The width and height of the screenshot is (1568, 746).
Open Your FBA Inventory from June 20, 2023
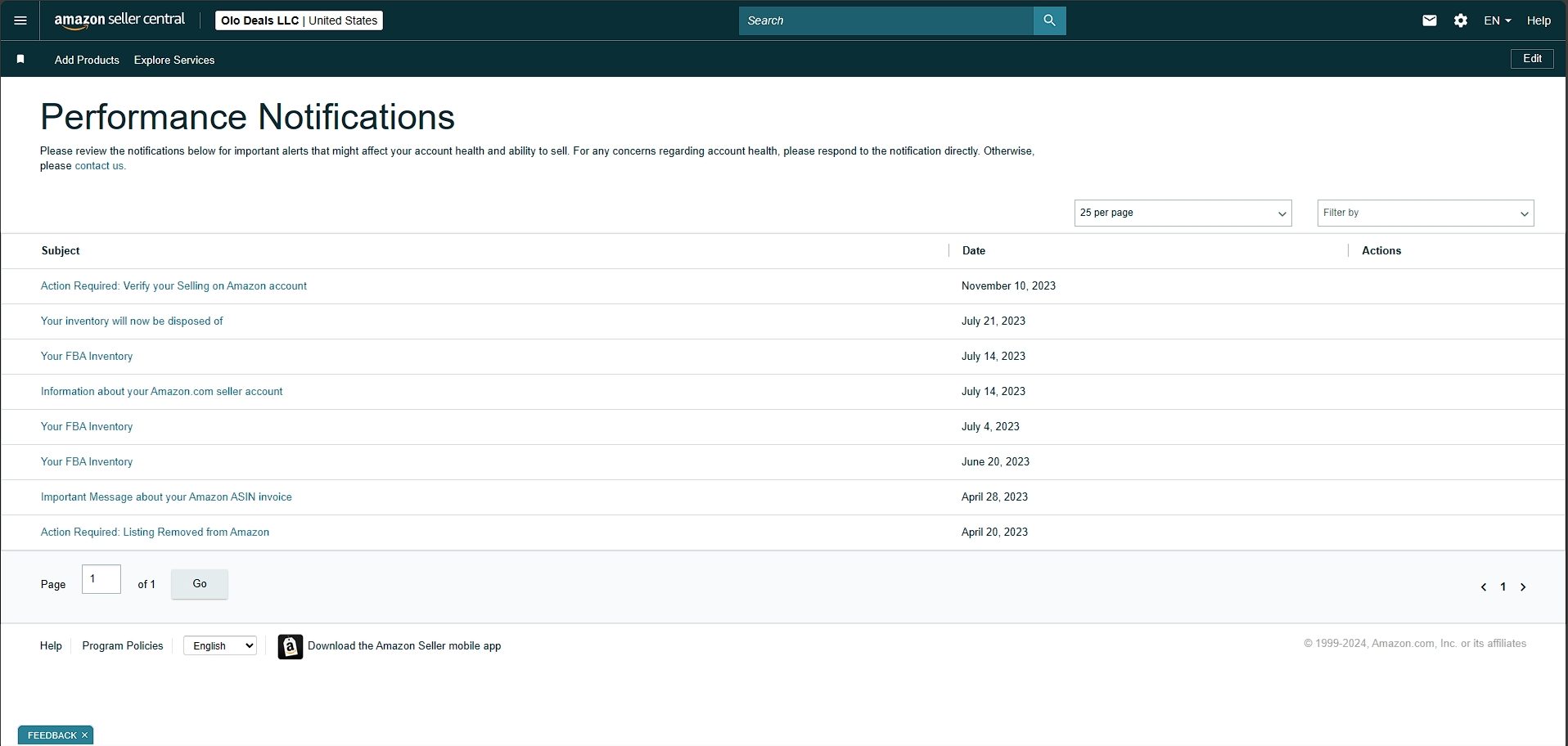(x=87, y=462)
